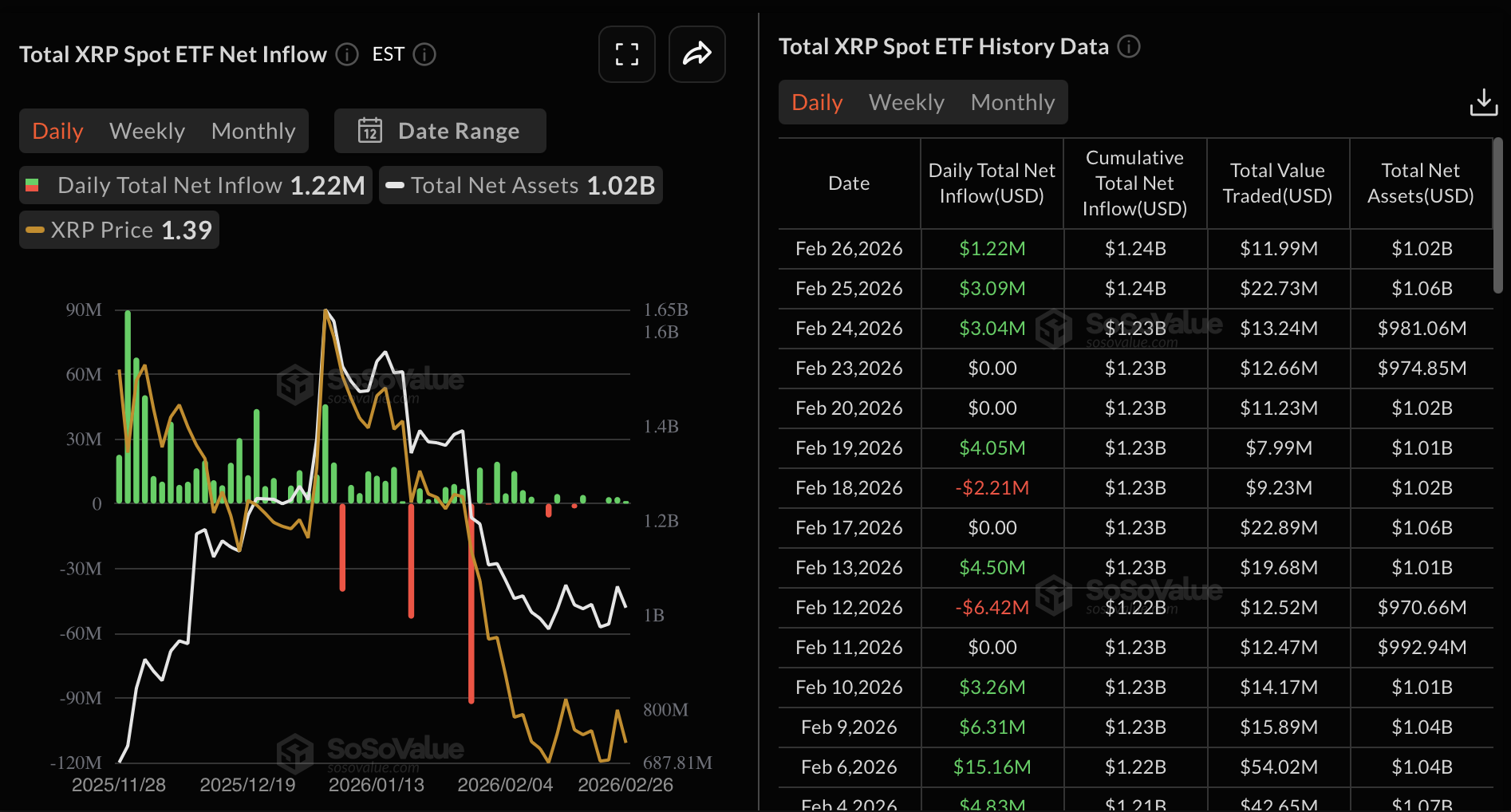
Task: Toggle Daily Total Net Inflow legend series
Action: click(x=196, y=185)
